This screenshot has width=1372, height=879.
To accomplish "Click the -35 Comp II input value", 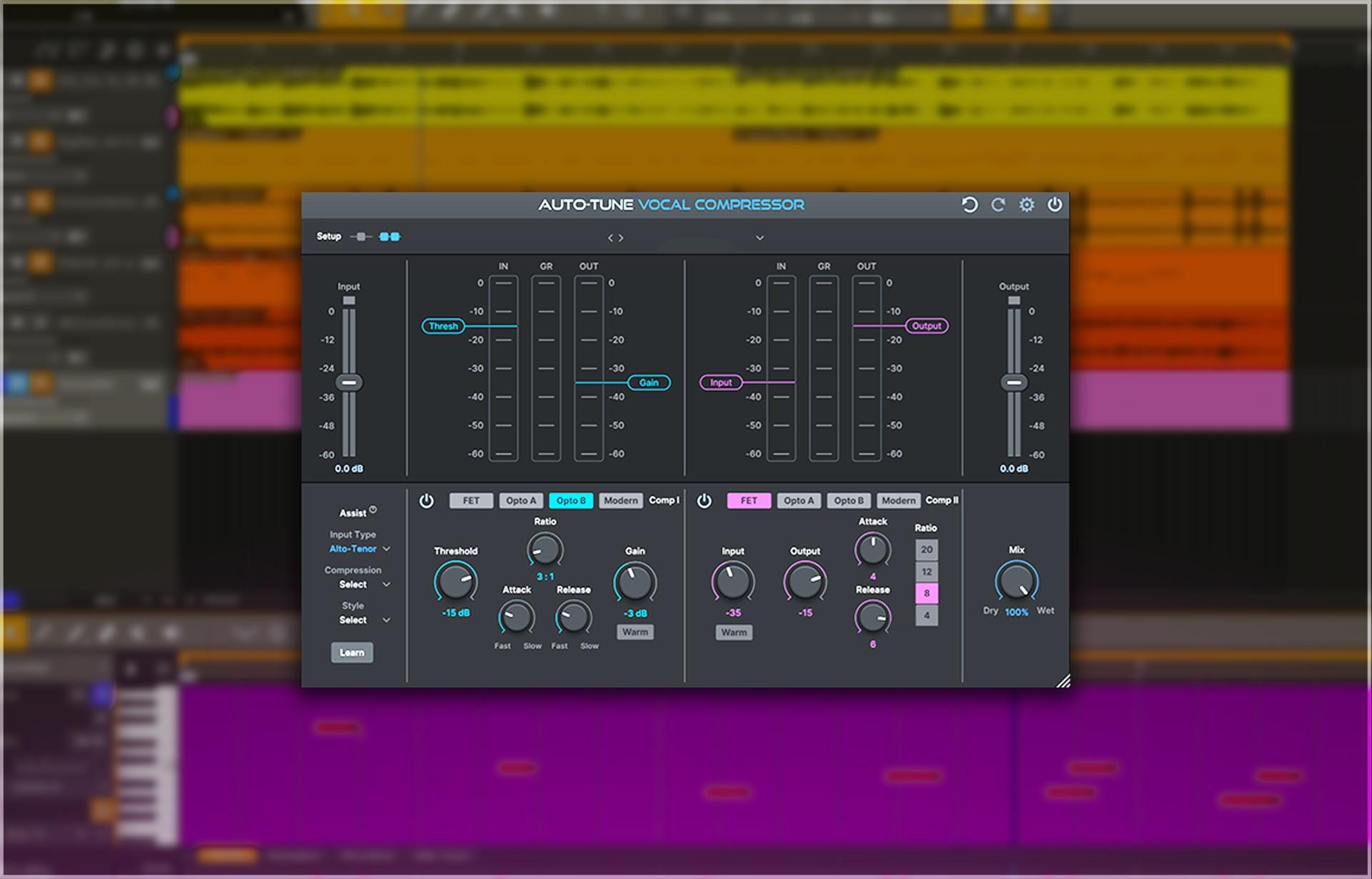I will pyautogui.click(x=733, y=613).
